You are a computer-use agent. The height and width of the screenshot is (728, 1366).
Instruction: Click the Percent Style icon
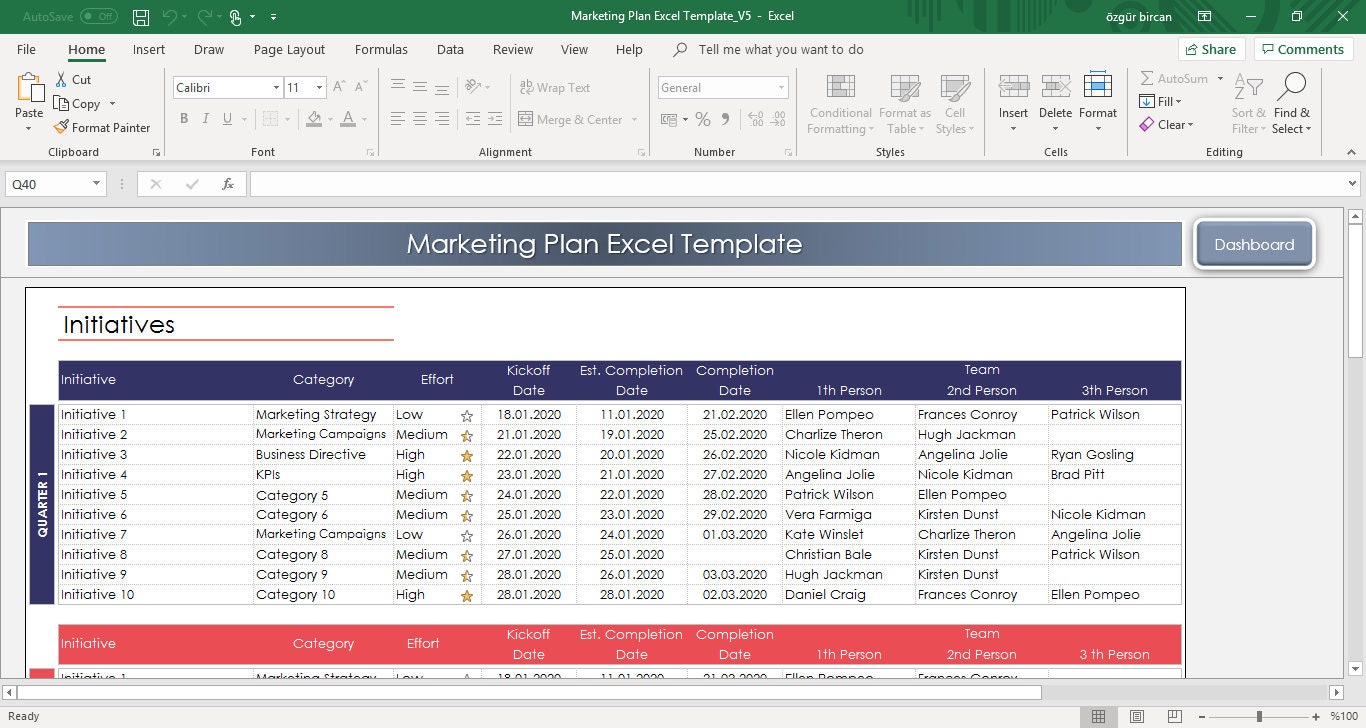coord(703,118)
